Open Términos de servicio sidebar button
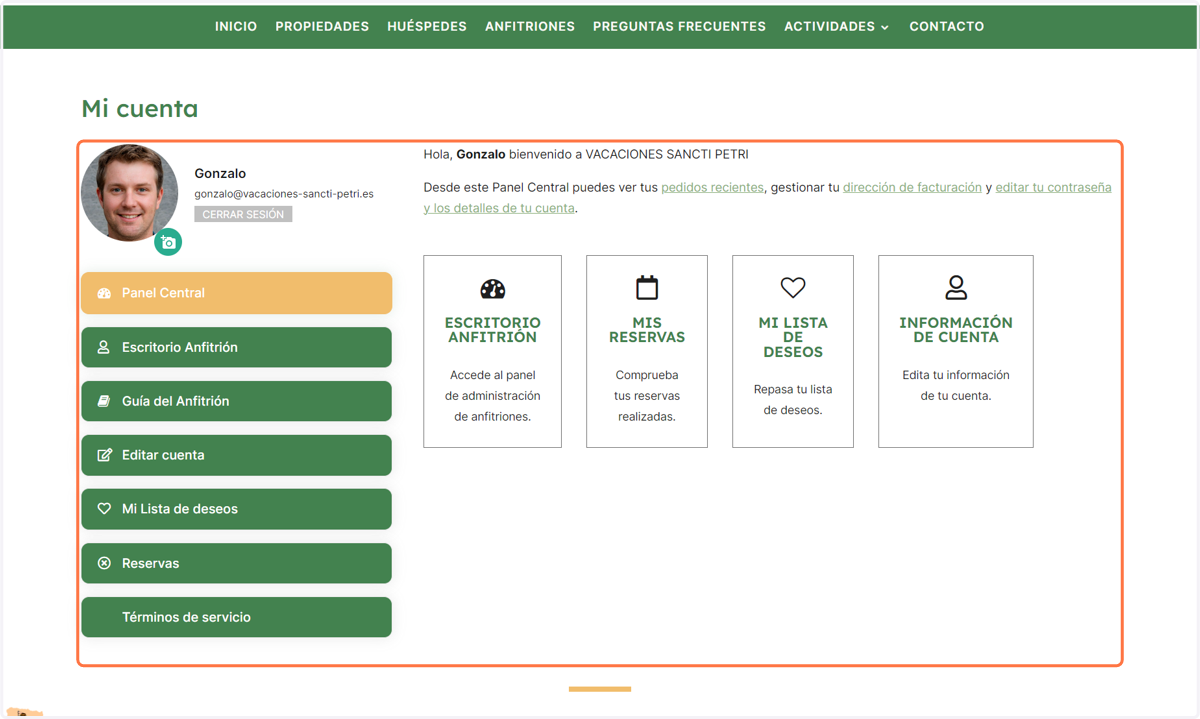 click(236, 617)
